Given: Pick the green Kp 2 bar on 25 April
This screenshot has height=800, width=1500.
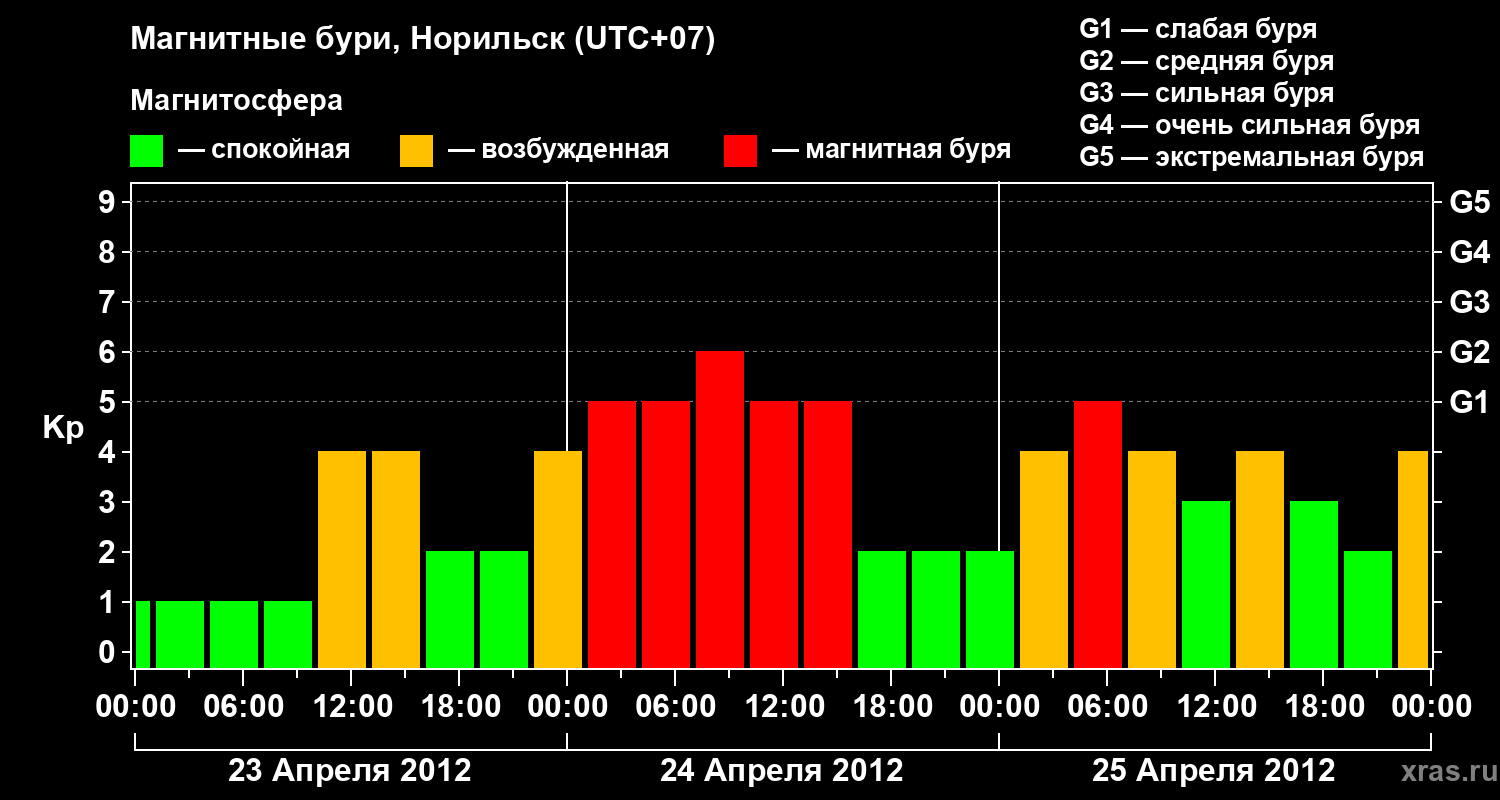Looking at the screenshot, I should 1368,609.
